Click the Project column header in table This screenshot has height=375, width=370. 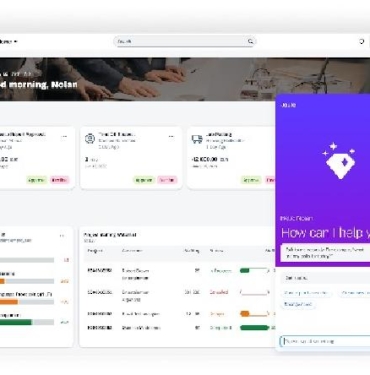[x=95, y=251]
